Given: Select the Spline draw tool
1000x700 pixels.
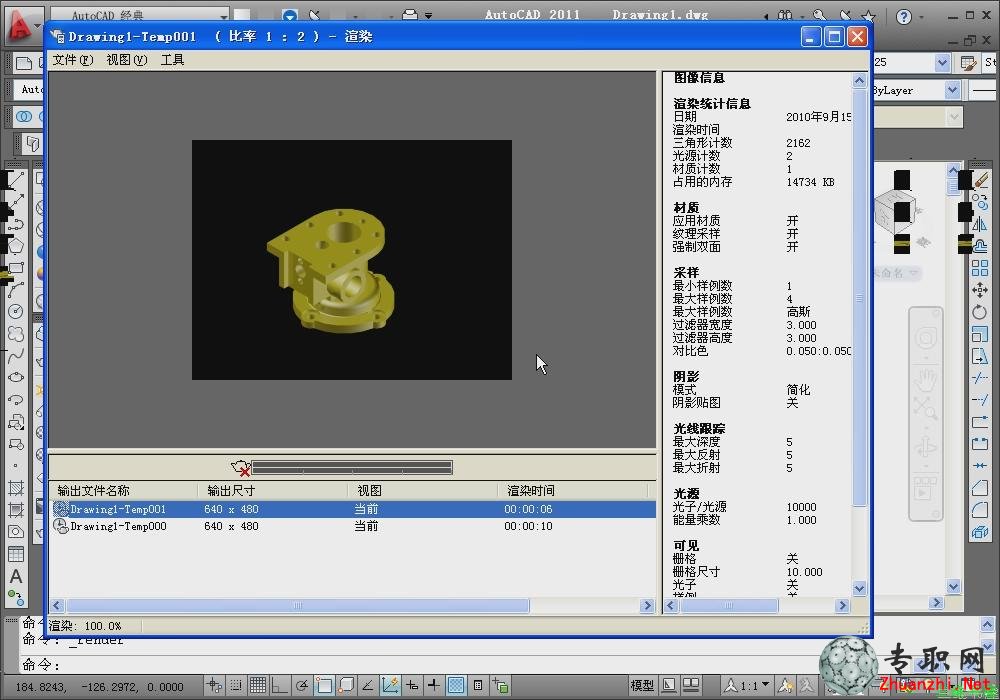Looking at the screenshot, I should click(15, 355).
